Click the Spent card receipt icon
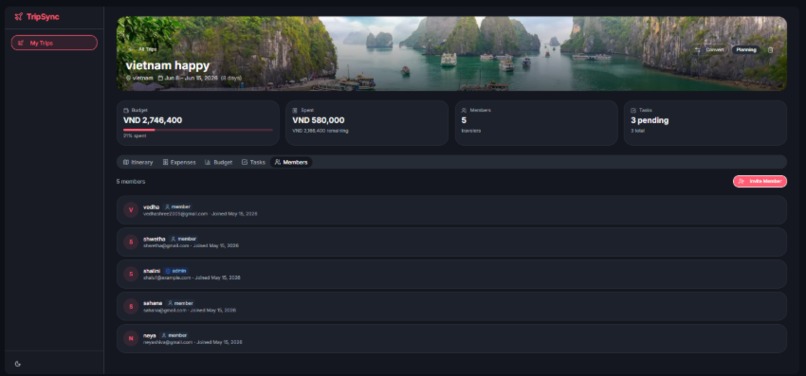Viewport: 806px width, 376px height. click(x=295, y=110)
